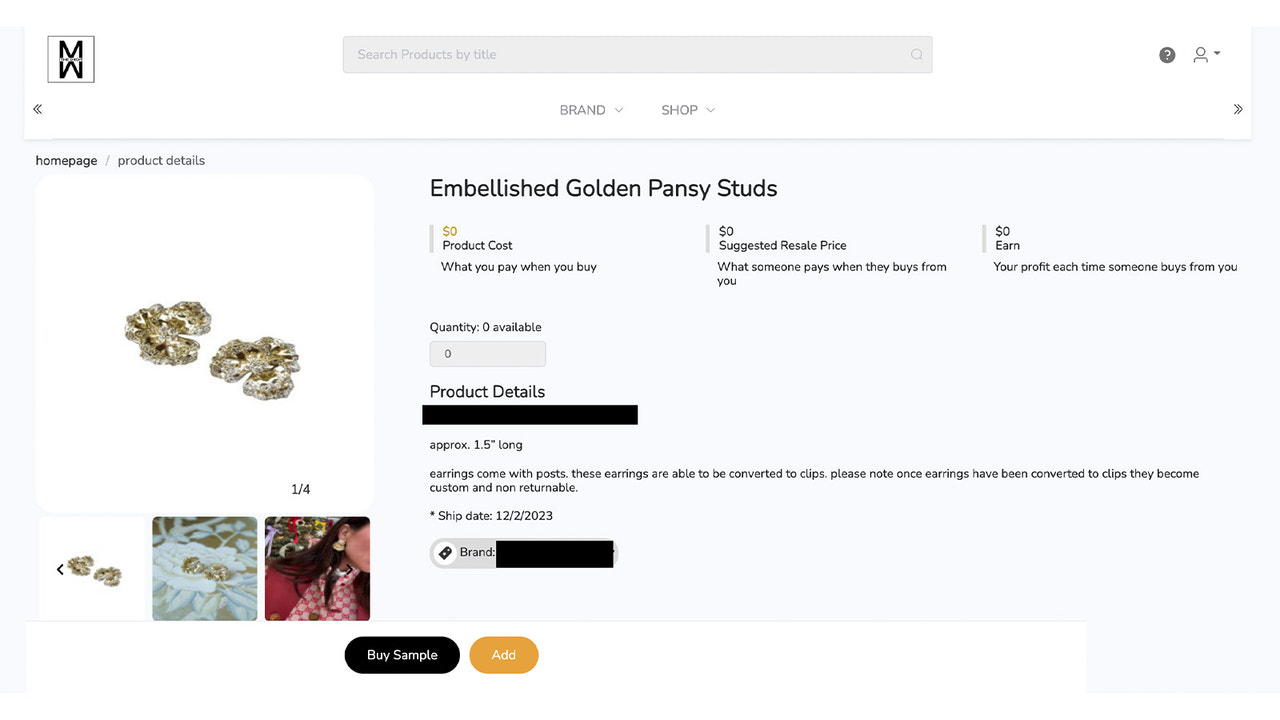Click the right double-chevron navigation icon
Screen dimensions: 1280x720
(1238, 108)
